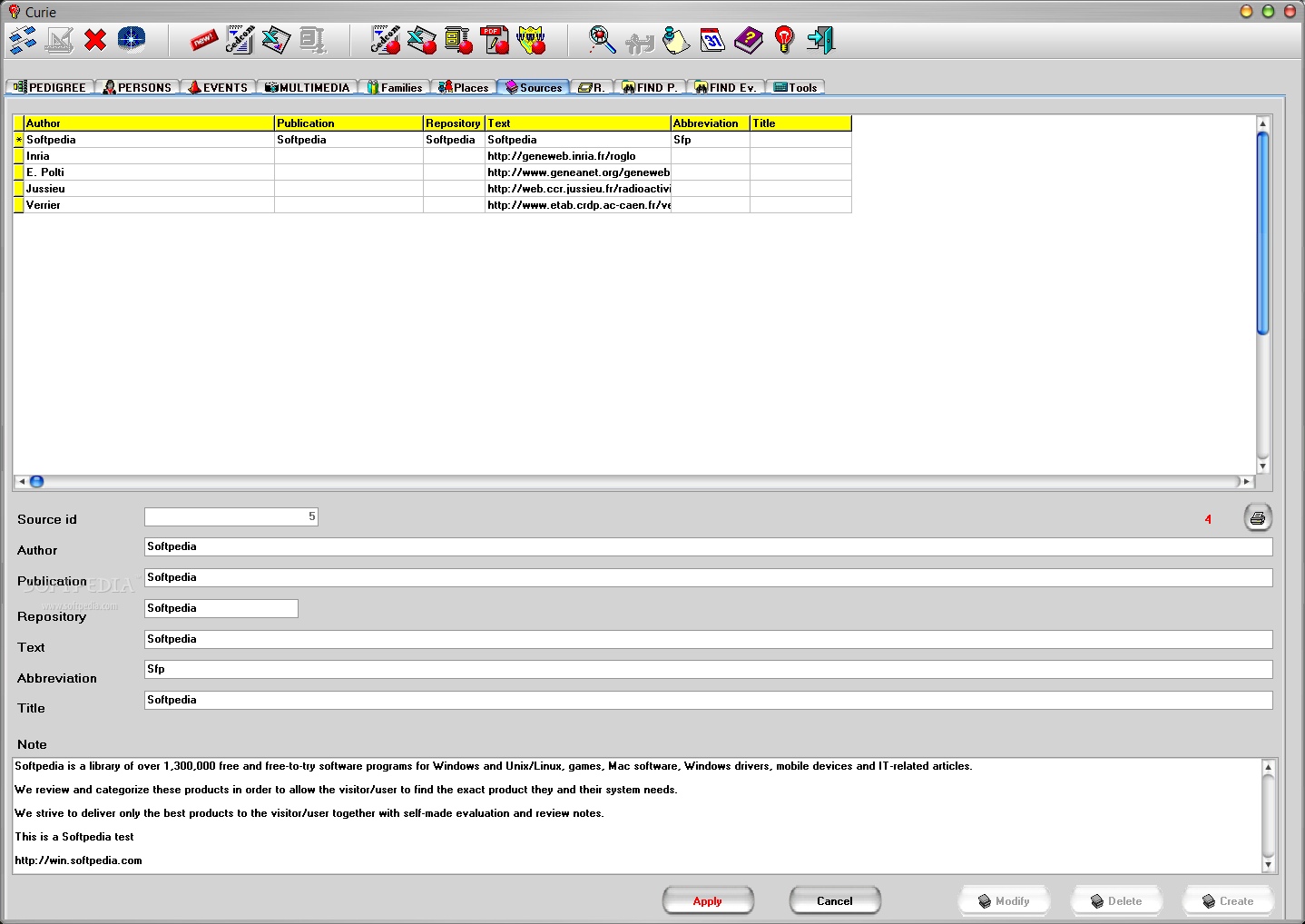The width and height of the screenshot is (1305, 924).
Task: Click the Abbreviation column header
Action: pyautogui.click(x=710, y=123)
